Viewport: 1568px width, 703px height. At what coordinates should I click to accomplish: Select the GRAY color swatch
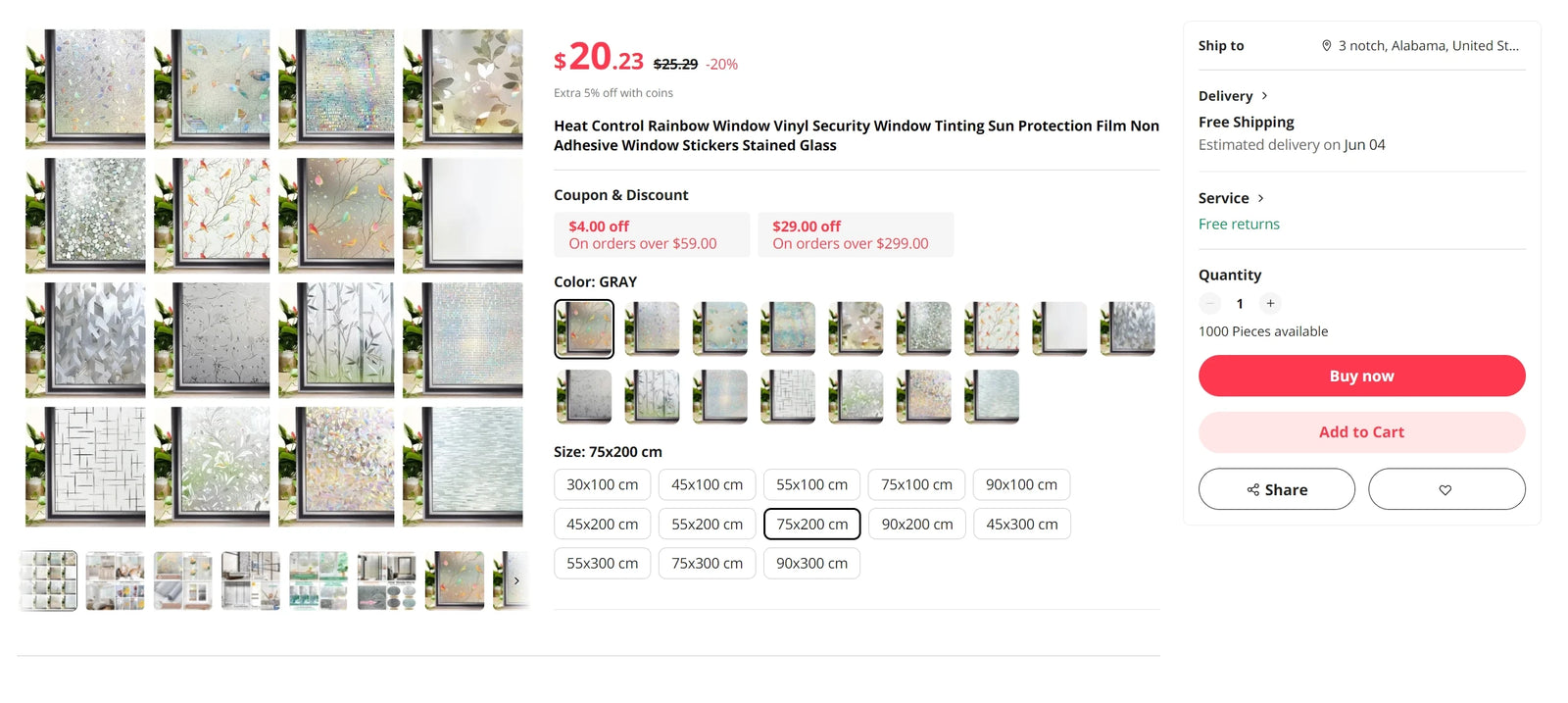point(584,328)
